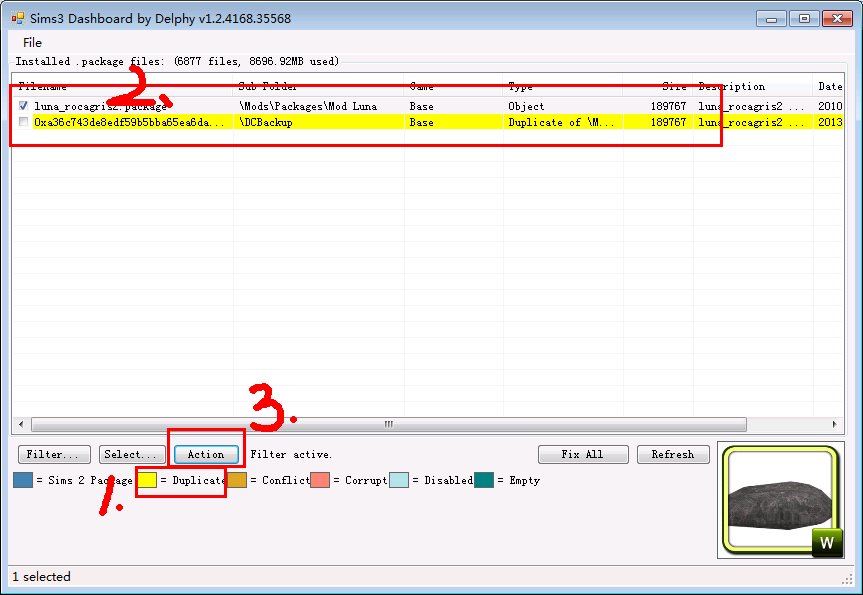Click the green W badge on the thumbnail

point(826,544)
